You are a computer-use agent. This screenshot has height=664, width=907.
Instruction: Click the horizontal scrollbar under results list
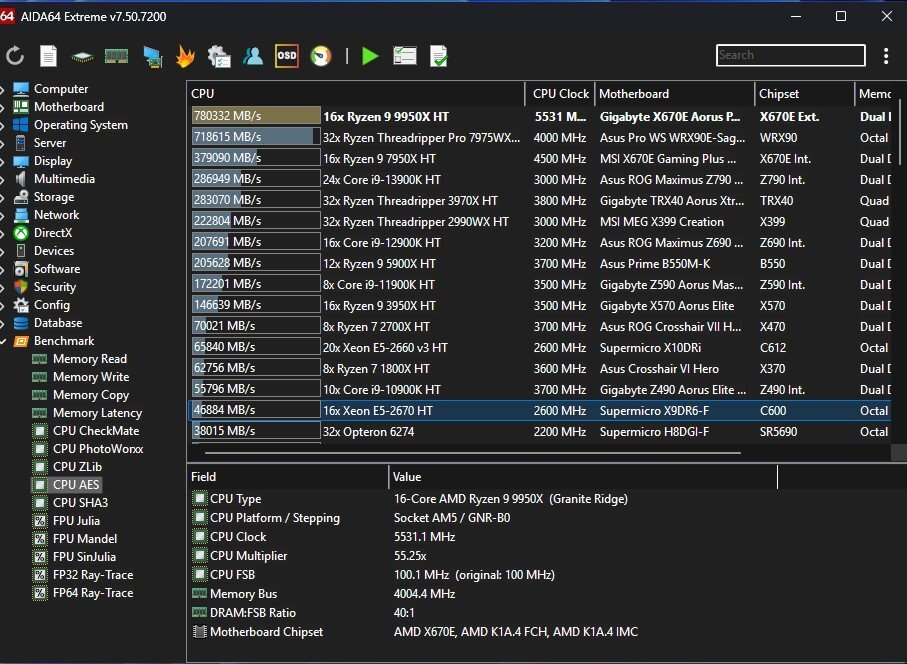click(472, 453)
